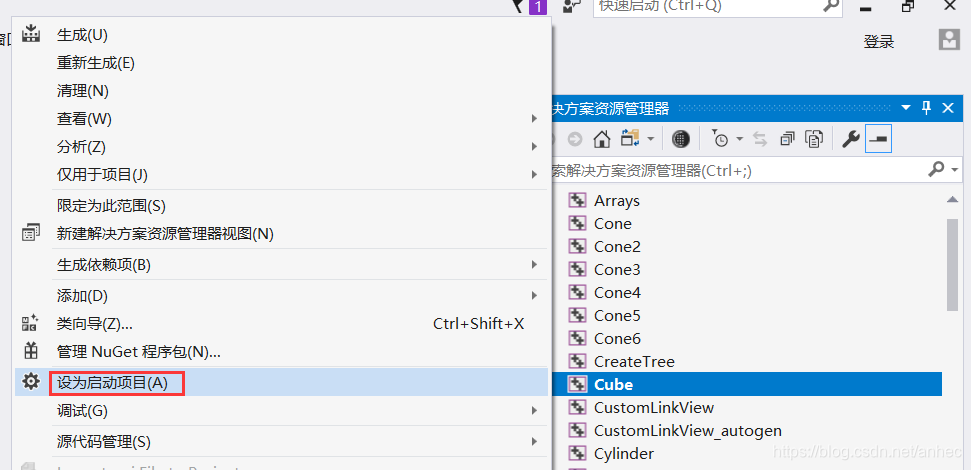971x470 pixels.
Task: Open the Solution Explorer window position dropdown
Action: pos(906,108)
